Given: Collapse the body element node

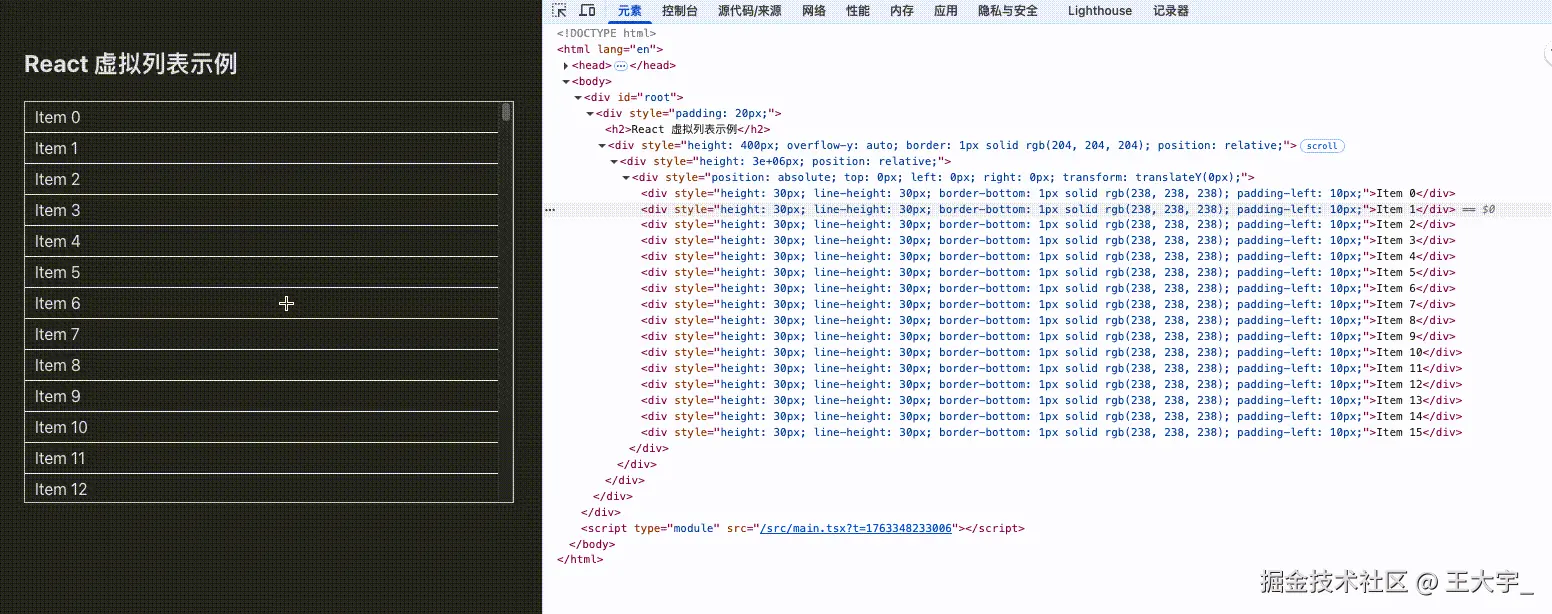Looking at the screenshot, I should pyautogui.click(x=566, y=82).
